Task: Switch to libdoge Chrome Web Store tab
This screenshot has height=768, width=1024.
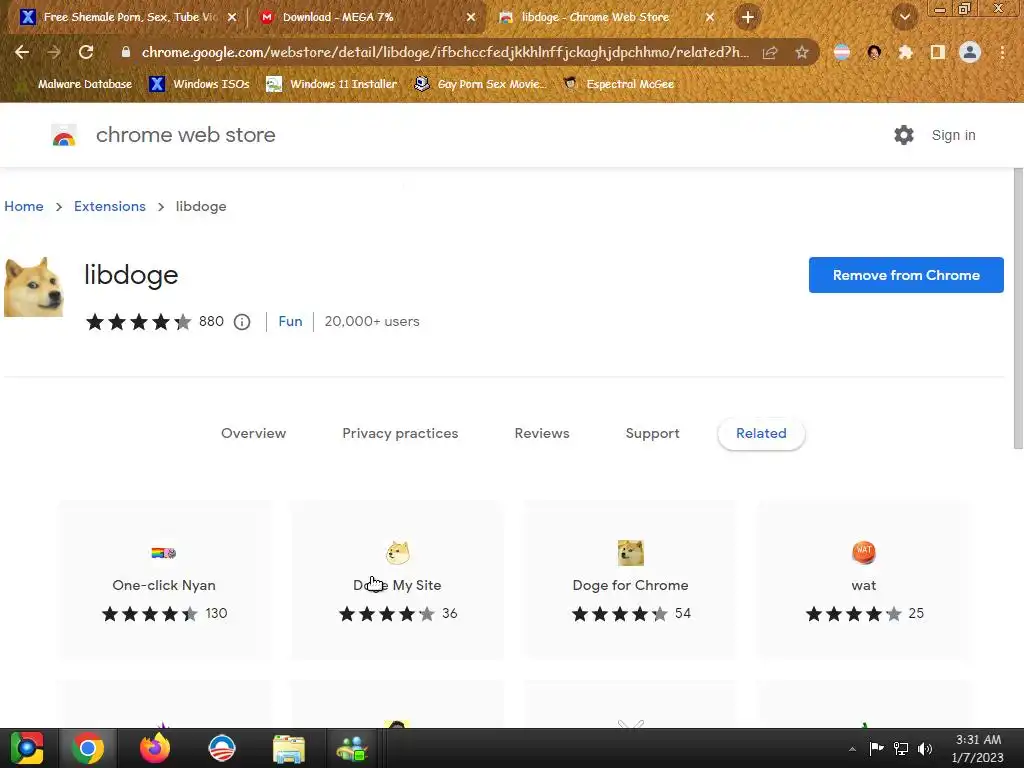Action: 605,17
